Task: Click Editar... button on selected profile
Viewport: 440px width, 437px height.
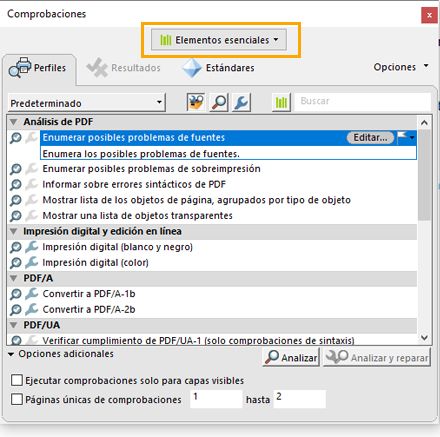Action: pos(370,137)
